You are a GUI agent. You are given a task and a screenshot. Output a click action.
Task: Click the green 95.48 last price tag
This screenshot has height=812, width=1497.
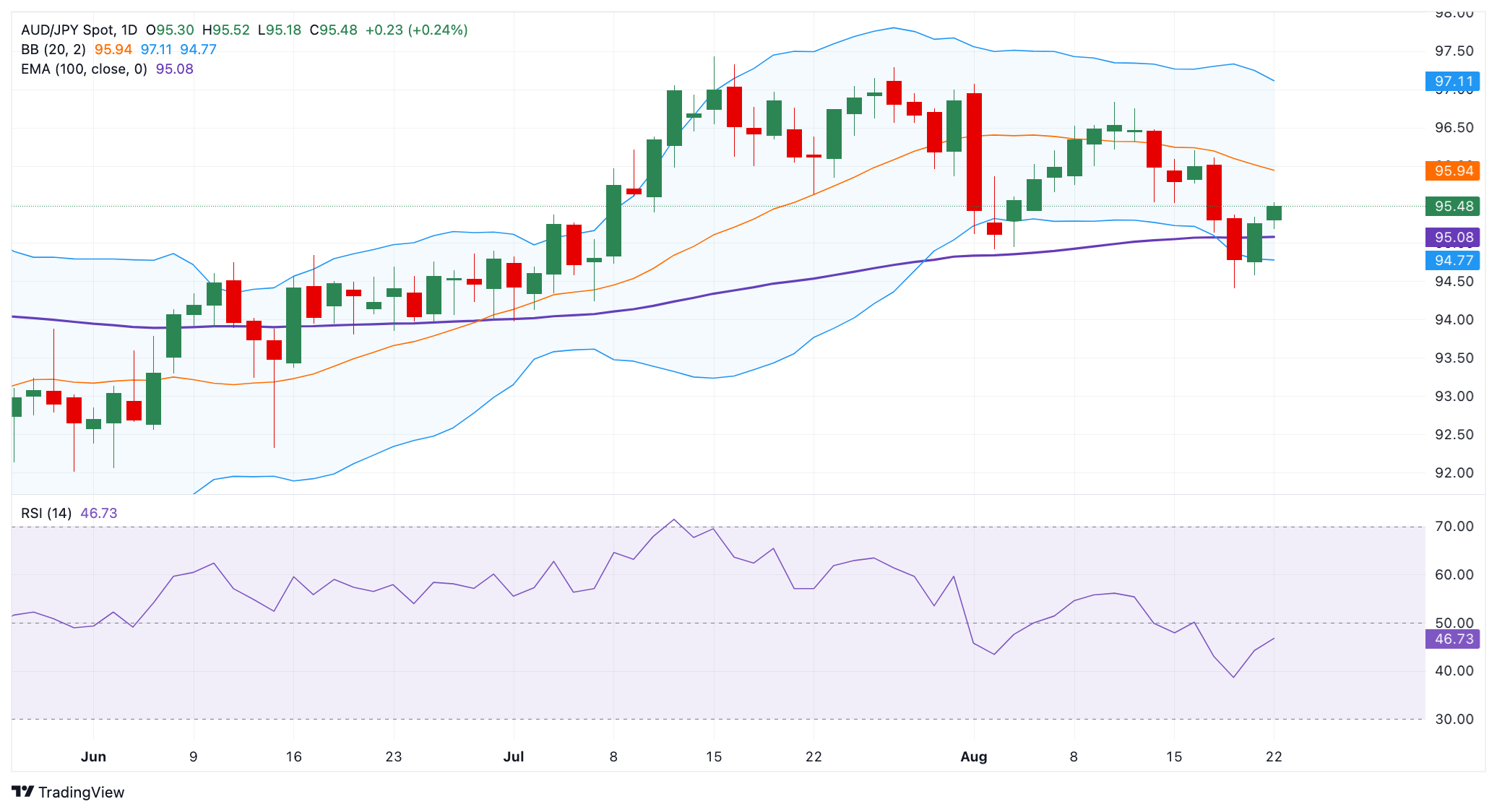coord(1452,207)
